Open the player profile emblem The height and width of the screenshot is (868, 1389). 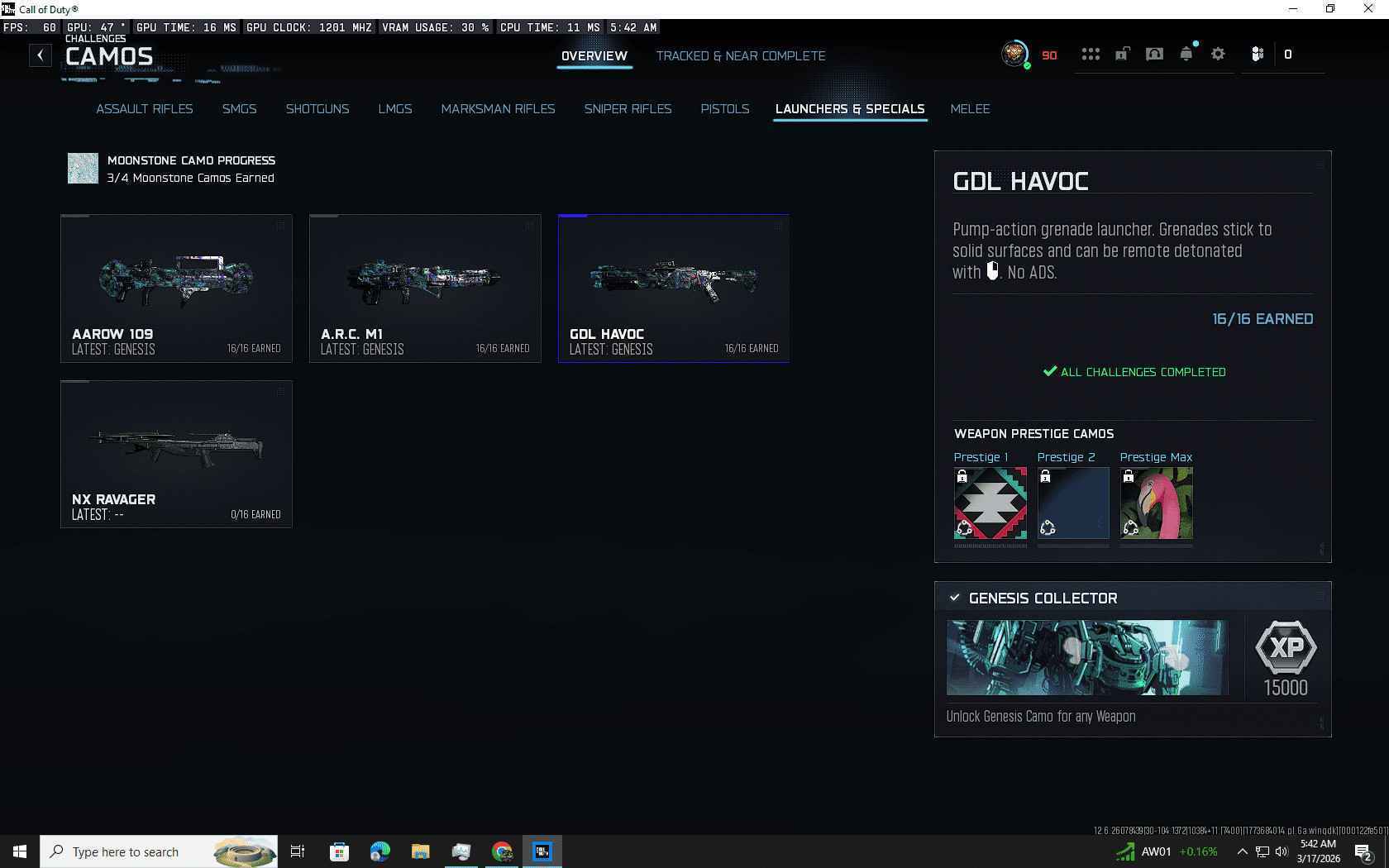pos(1014,55)
